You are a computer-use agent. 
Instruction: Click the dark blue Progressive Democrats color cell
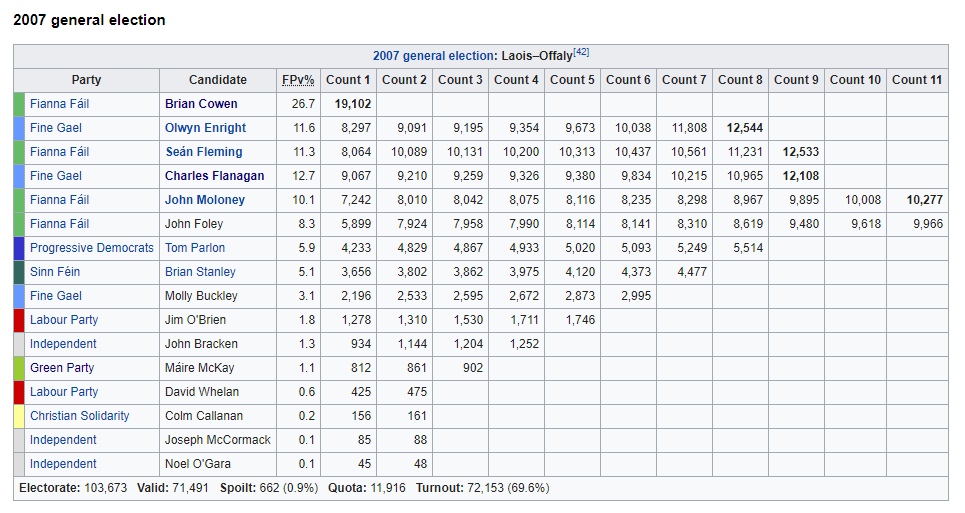click(x=19, y=248)
